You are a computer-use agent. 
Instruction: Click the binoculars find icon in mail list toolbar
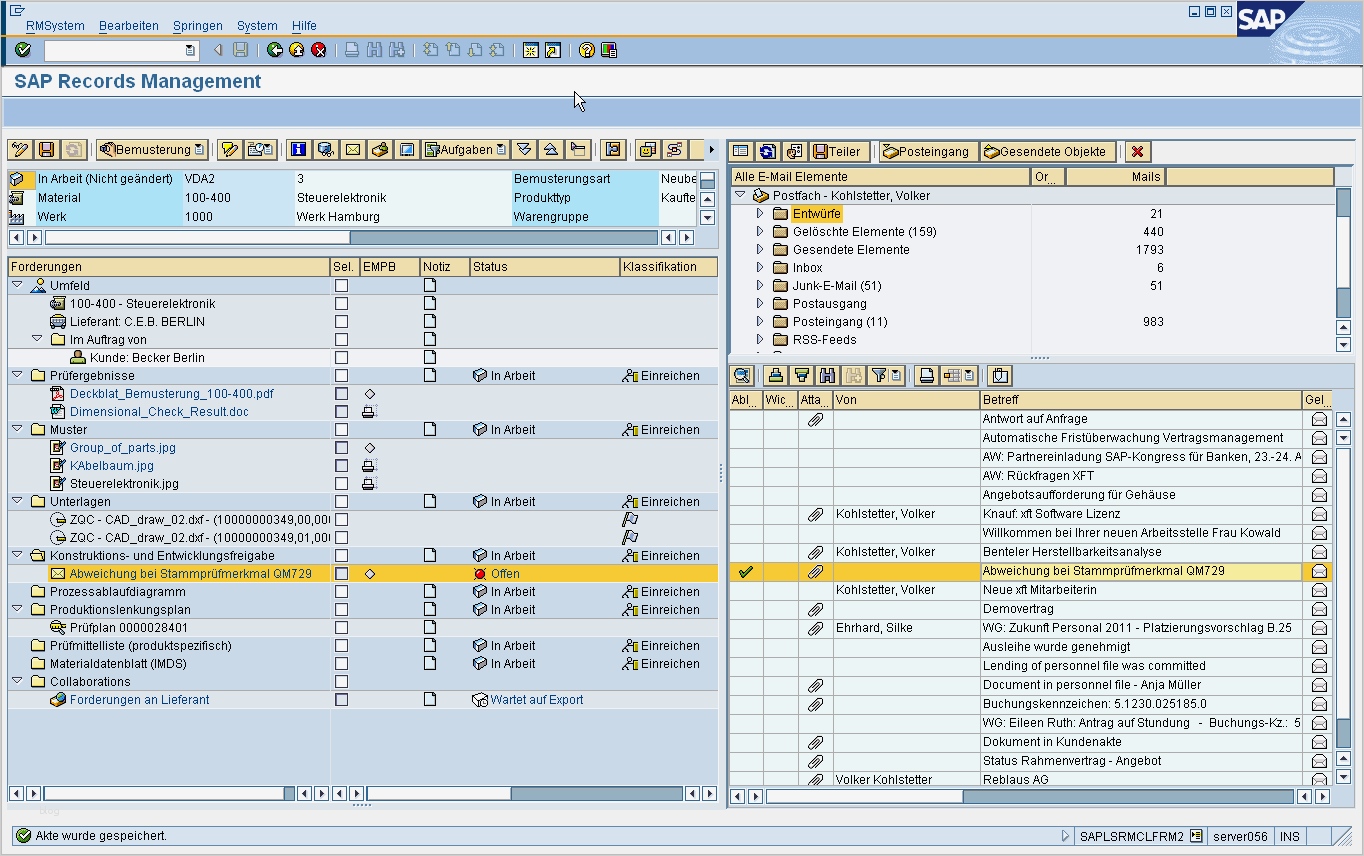coord(827,376)
